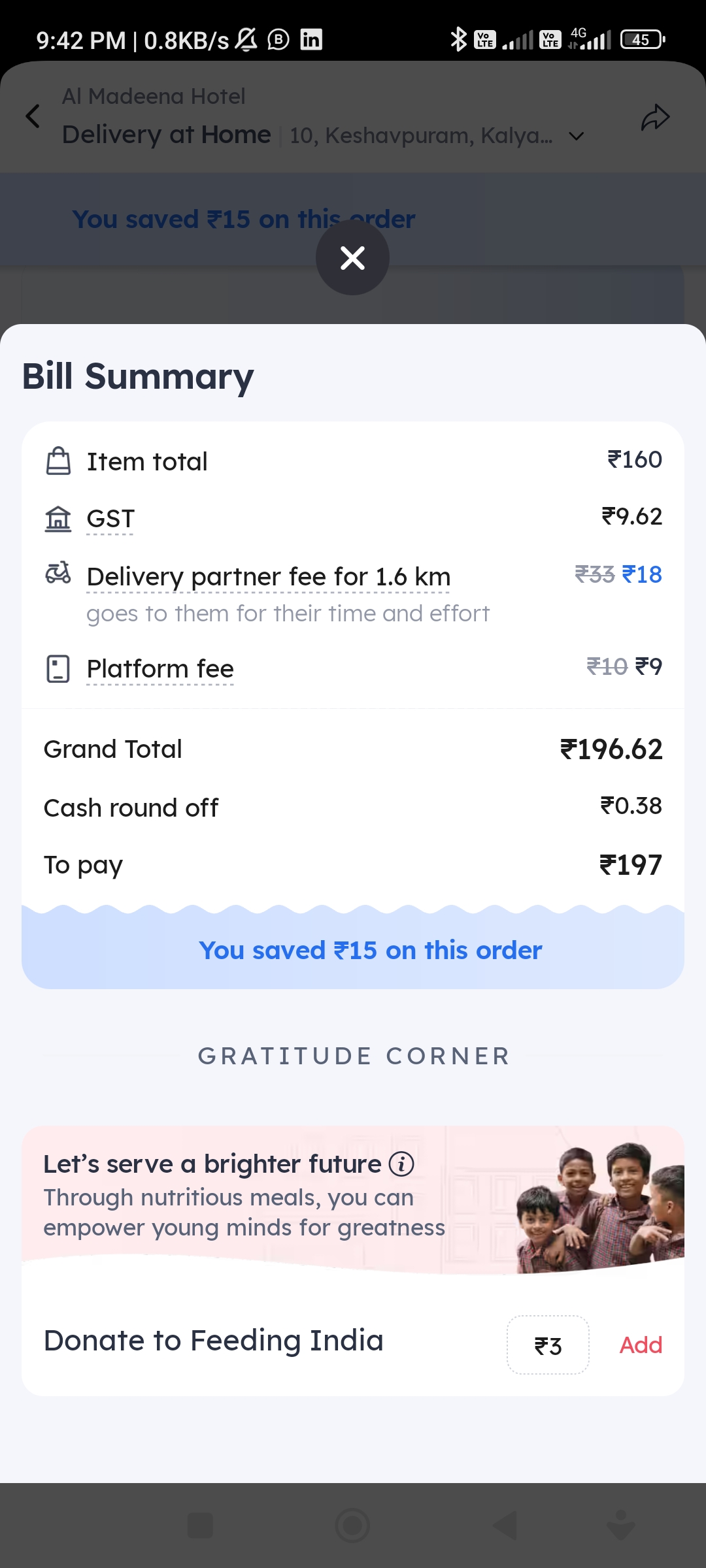The height and width of the screenshot is (1568, 706).
Task: Tap the shopping bag icon beside Item total
Action: pyautogui.click(x=58, y=461)
